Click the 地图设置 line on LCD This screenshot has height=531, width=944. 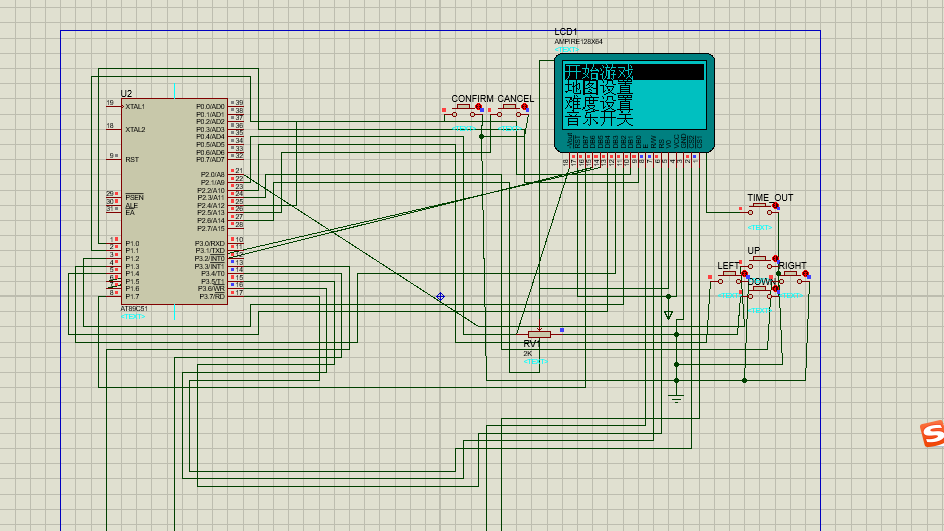click(x=598, y=88)
